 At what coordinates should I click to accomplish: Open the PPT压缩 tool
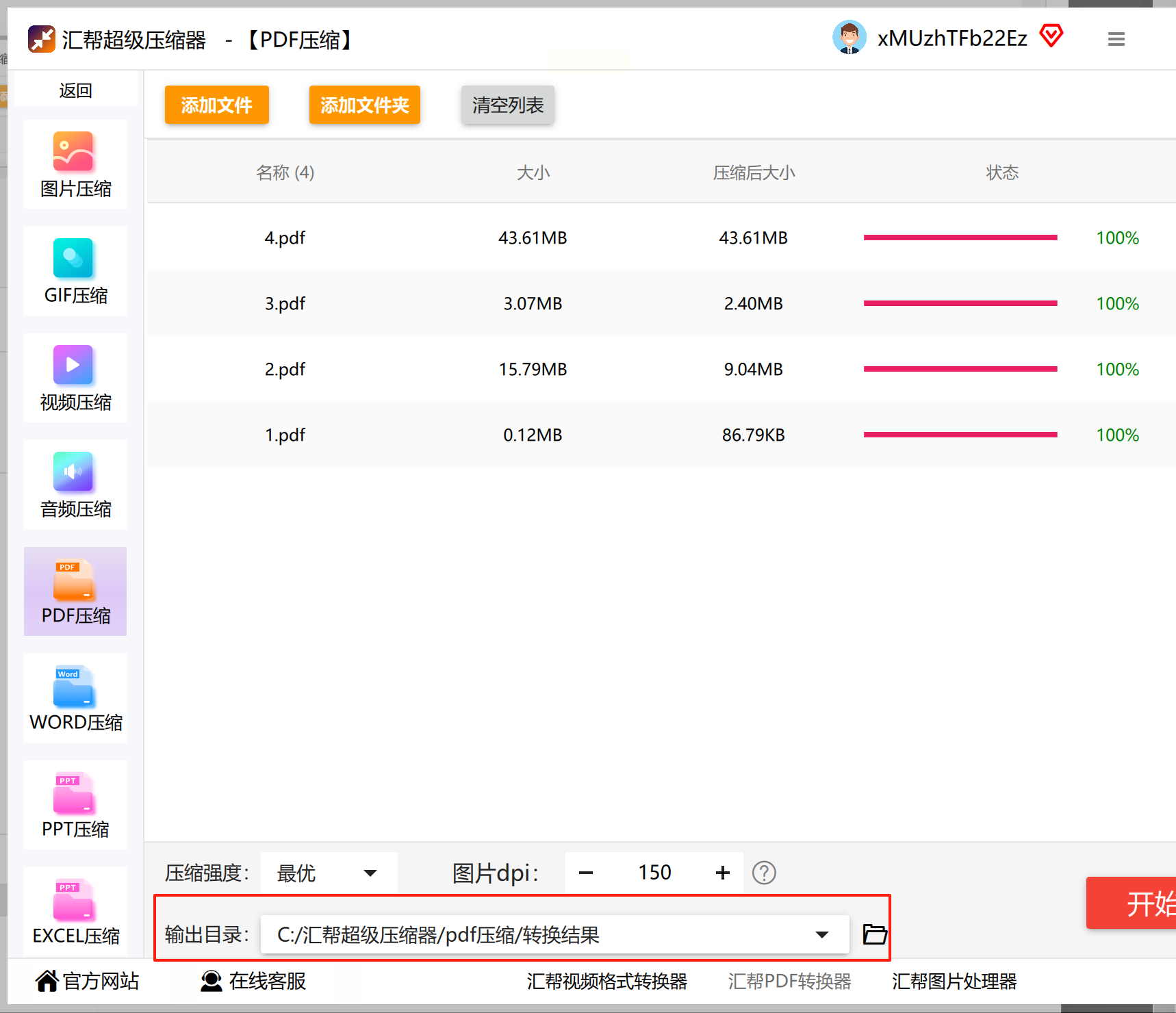click(x=75, y=805)
